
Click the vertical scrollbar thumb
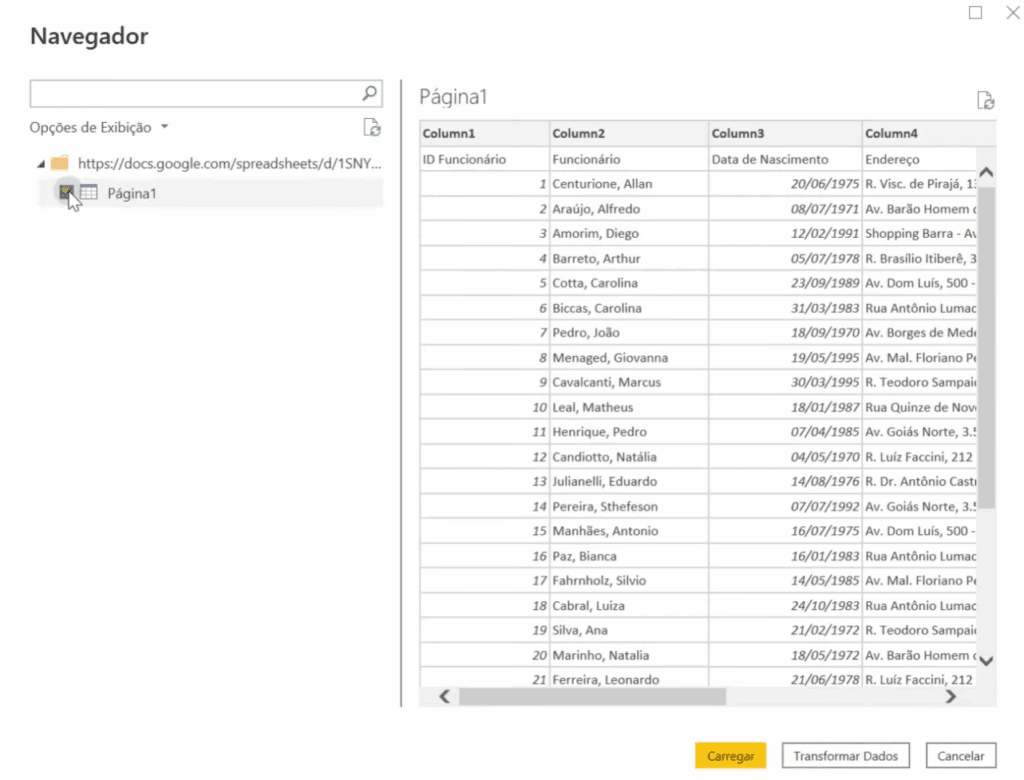986,347
